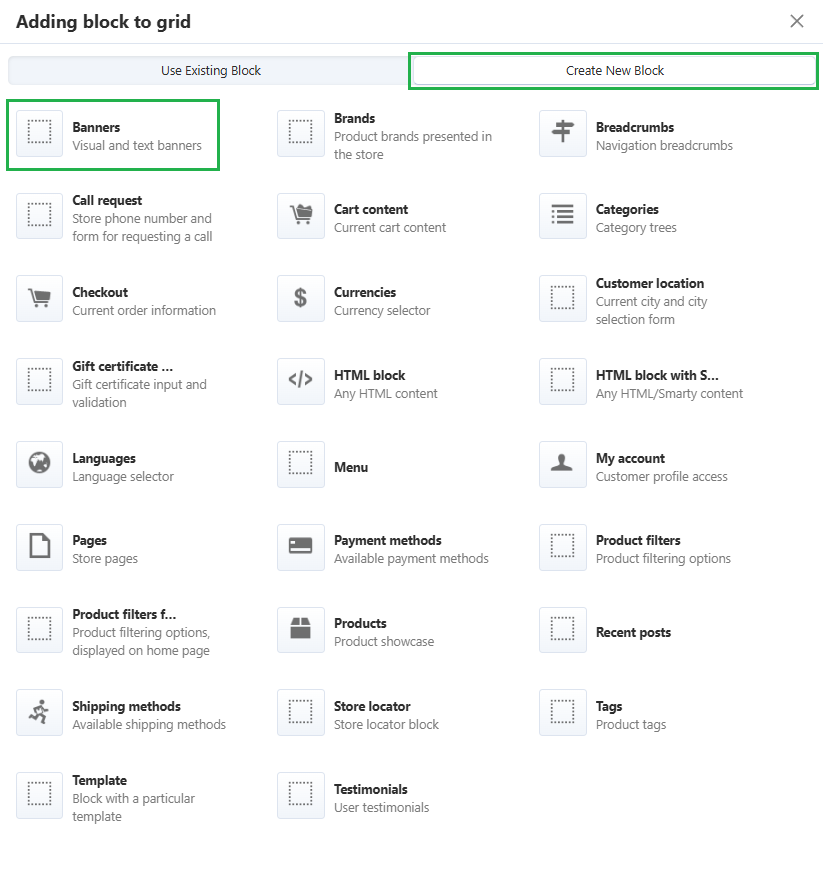Select the Menu block title
The width and height of the screenshot is (823, 872).
coord(351,467)
